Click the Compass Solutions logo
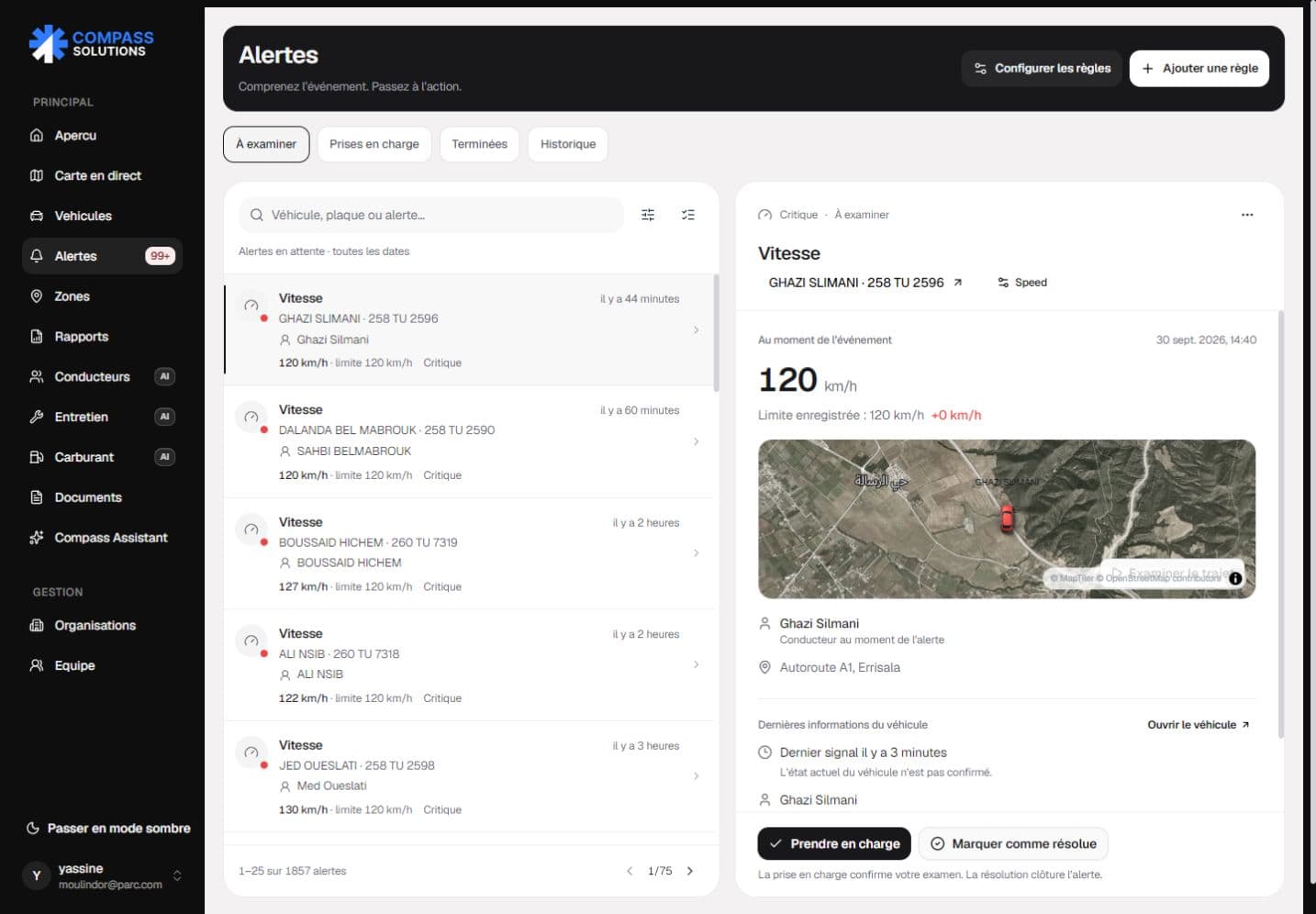The image size is (1316, 914). tap(92, 43)
